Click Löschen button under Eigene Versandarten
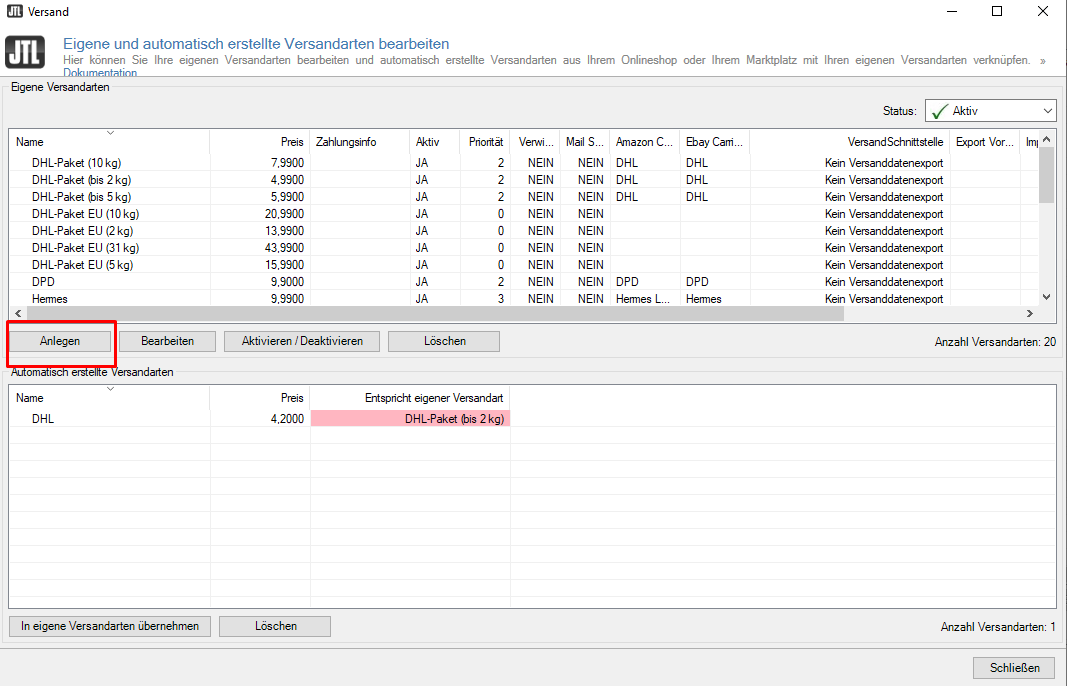This screenshot has height=686, width=1067. click(444, 341)
